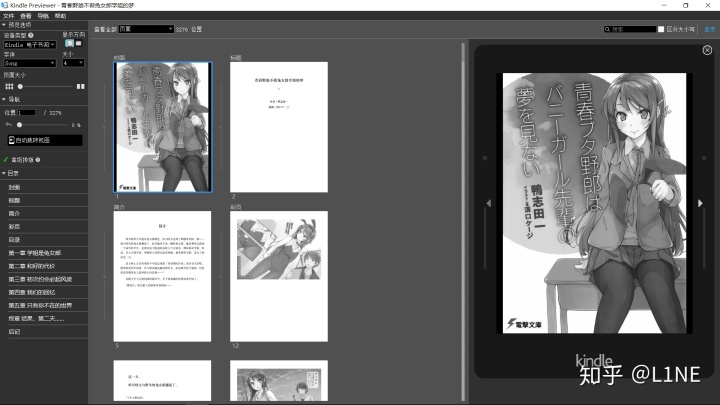Click the search input field

coord(633,29)
